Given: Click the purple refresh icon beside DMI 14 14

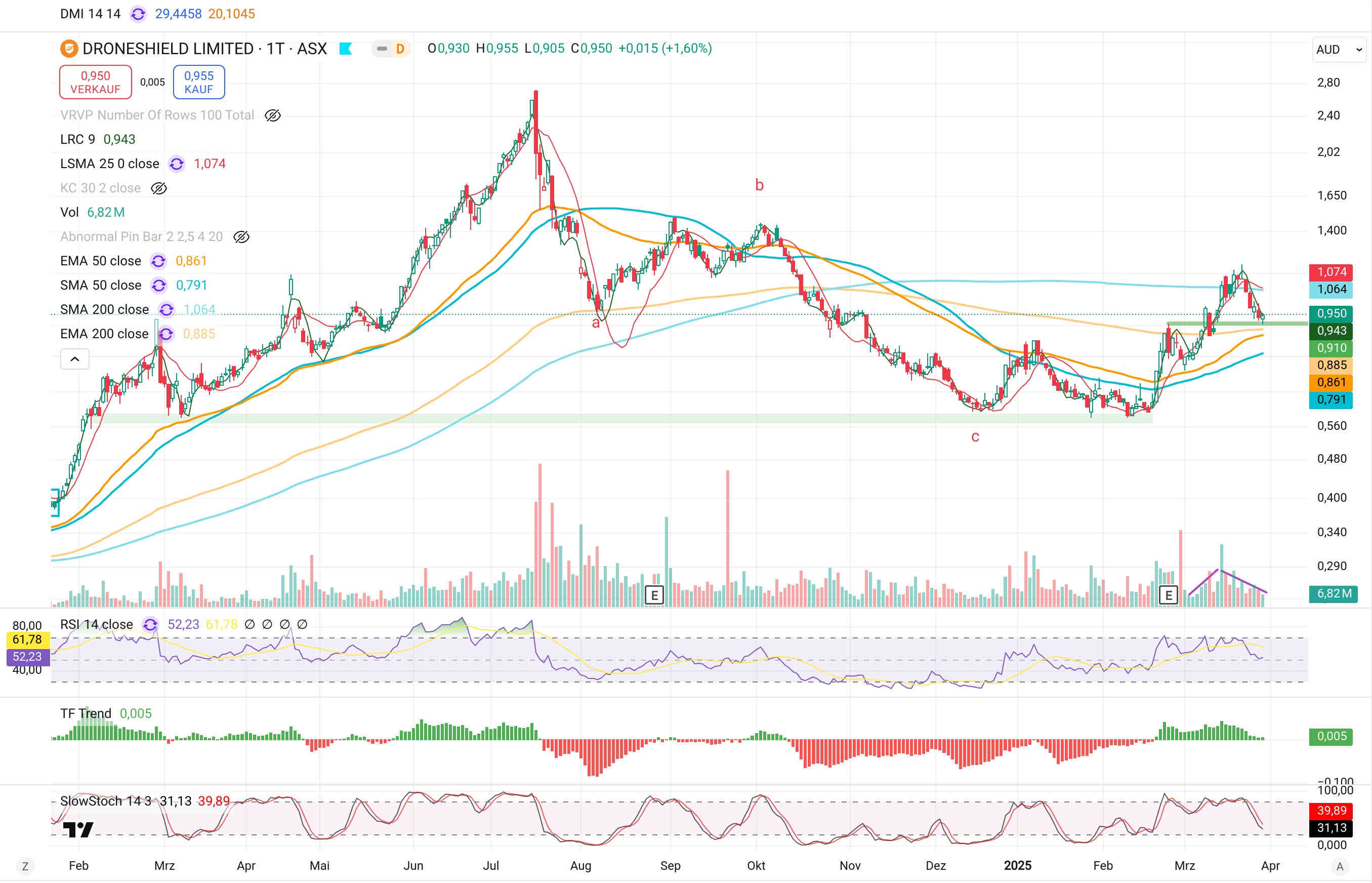Looking at the screenshot, I should (x=138, y=14).
